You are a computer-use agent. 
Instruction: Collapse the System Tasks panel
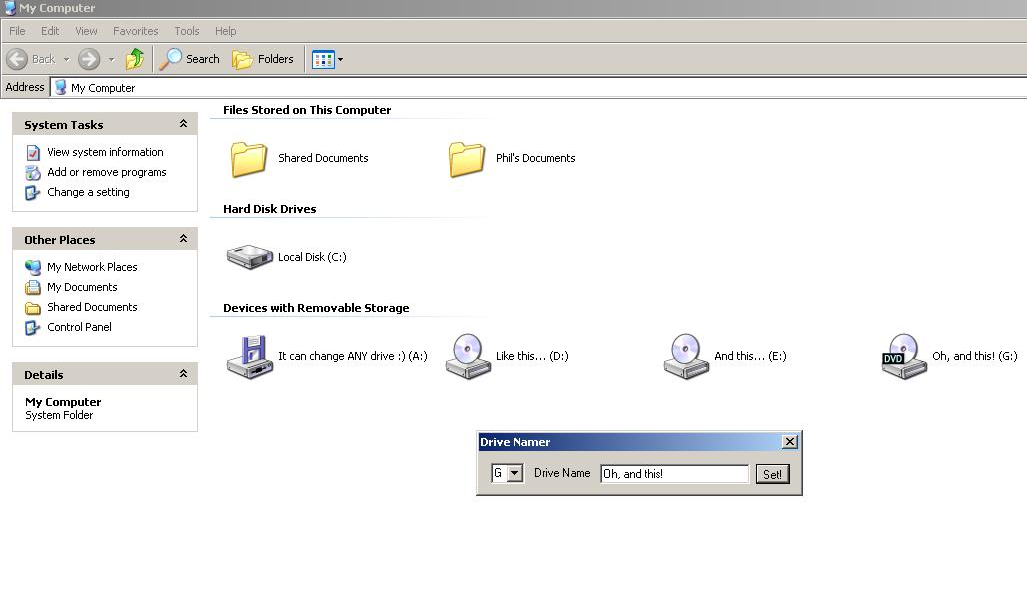click(x=183, y=124)
